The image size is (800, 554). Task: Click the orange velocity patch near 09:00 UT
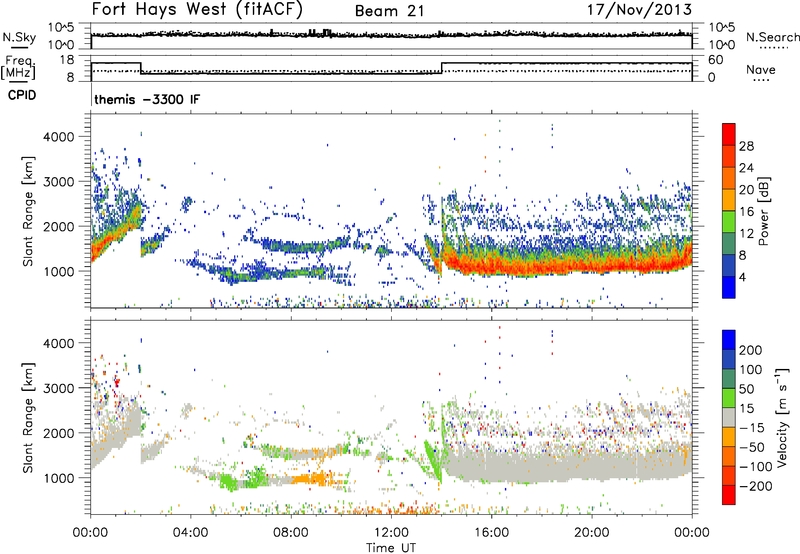[x=312, y=479]
